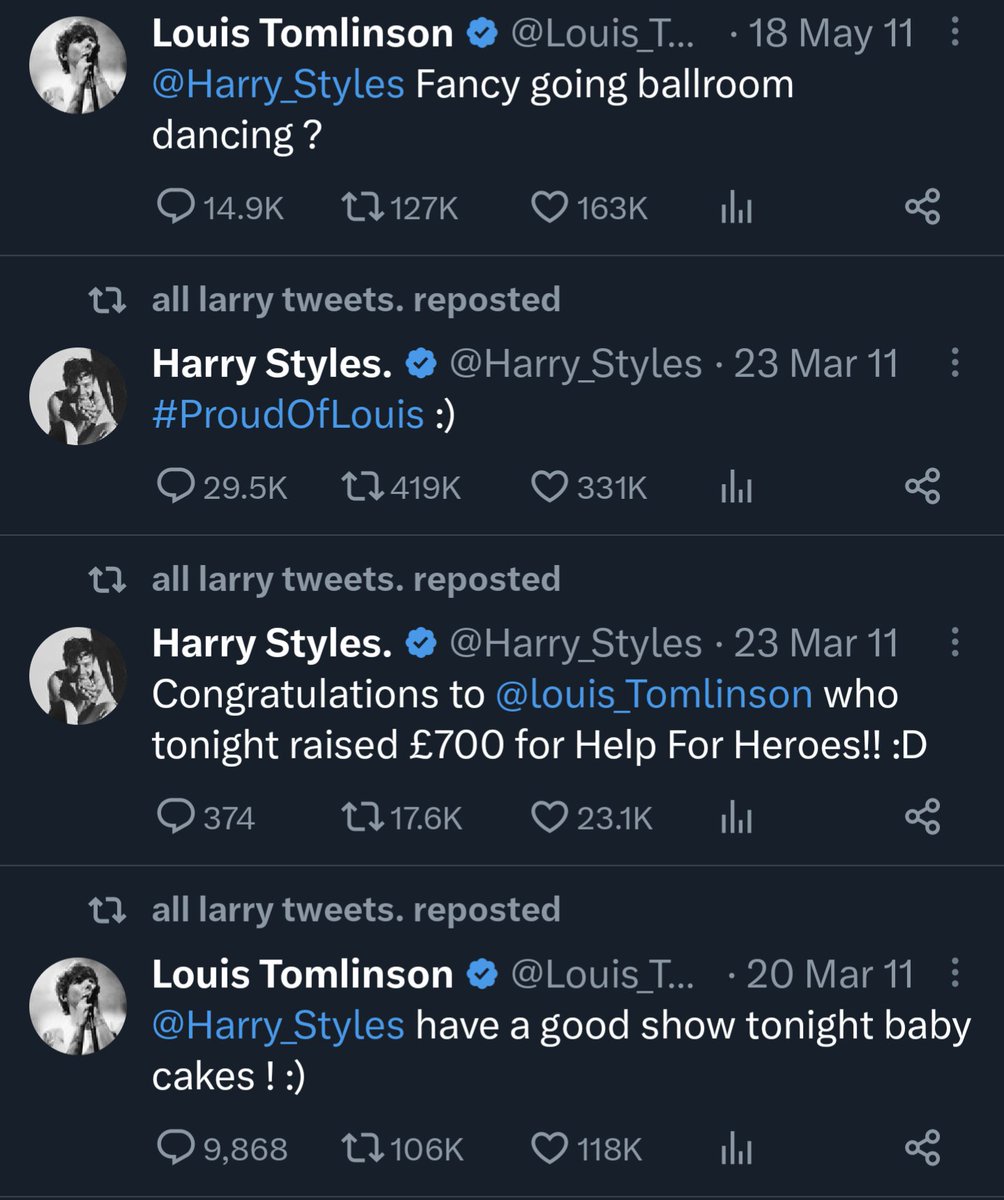Share the Help For Heroes tweet

coord(922,818)
